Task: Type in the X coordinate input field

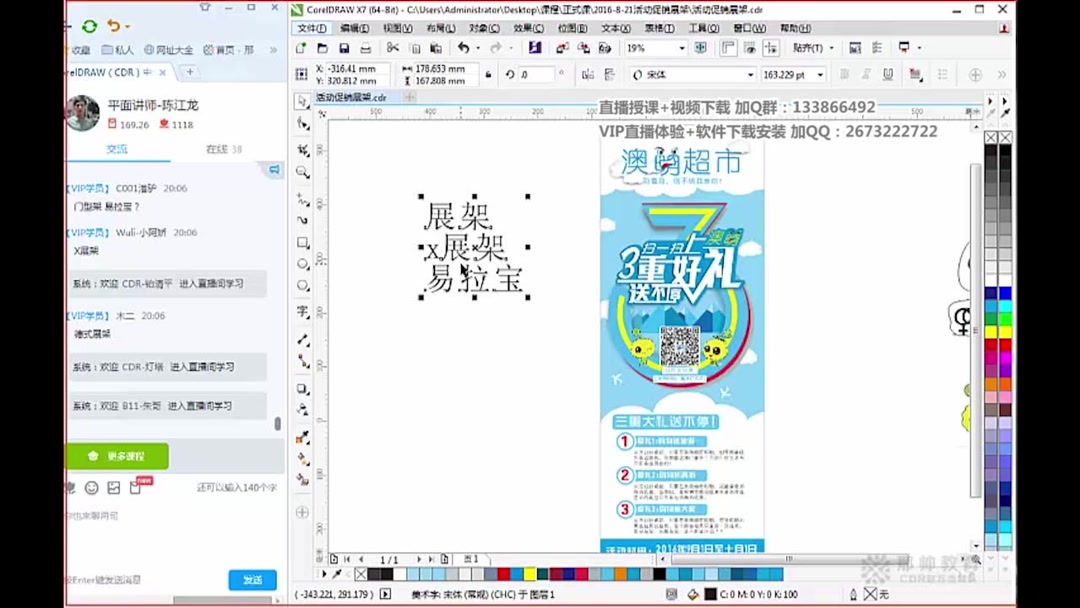Action: (x=351, y=68)
